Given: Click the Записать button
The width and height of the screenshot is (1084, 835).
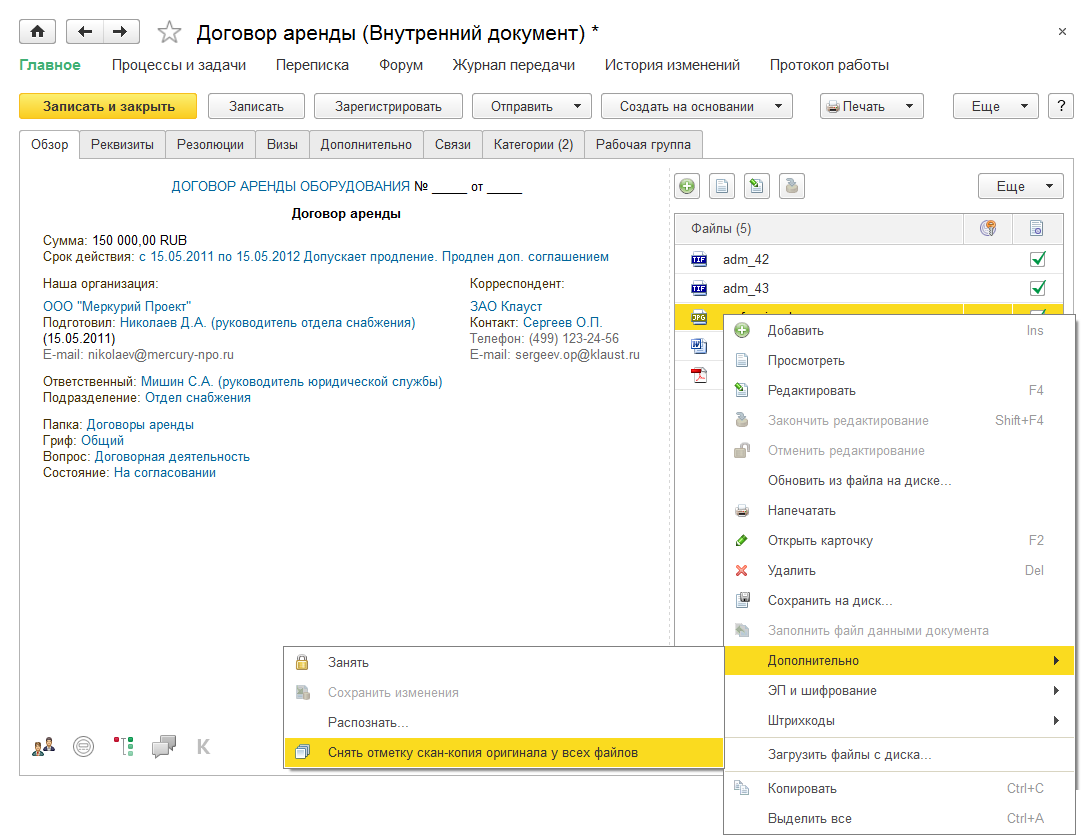Looking at the screenshot, I should 256,106.
